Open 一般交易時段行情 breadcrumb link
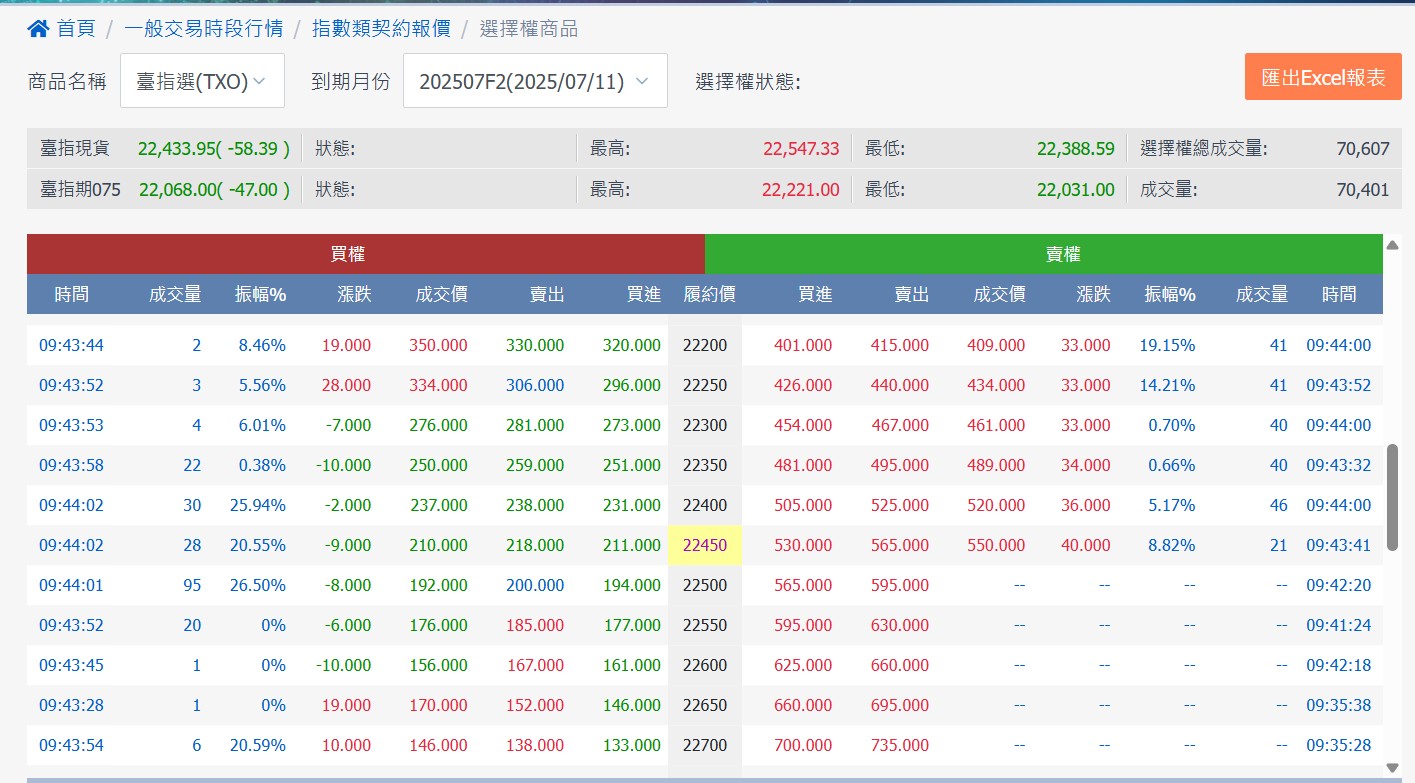This screenshot has width=1415, height=783. tap(203, 29)
